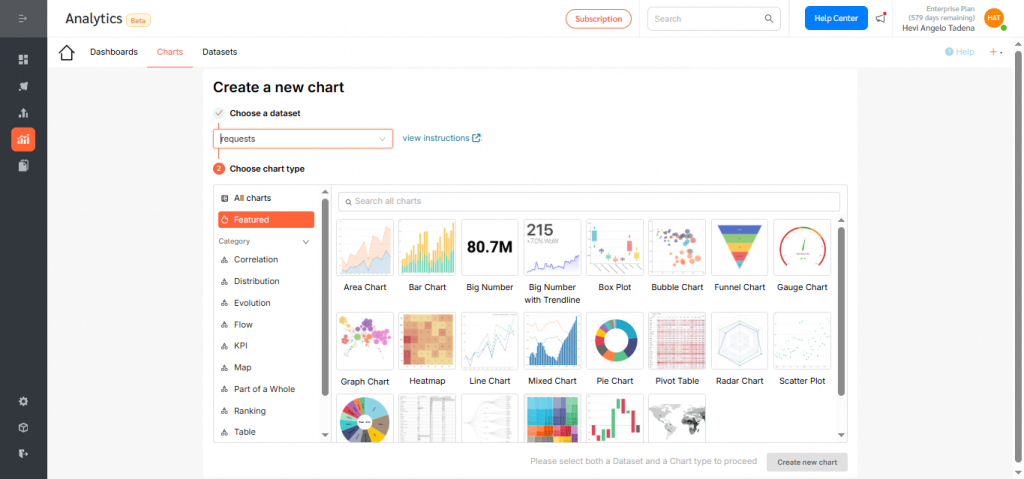This screenshot has width=1024, height=479.
Task: Switch to the Datasets tab
Action: 219,52
